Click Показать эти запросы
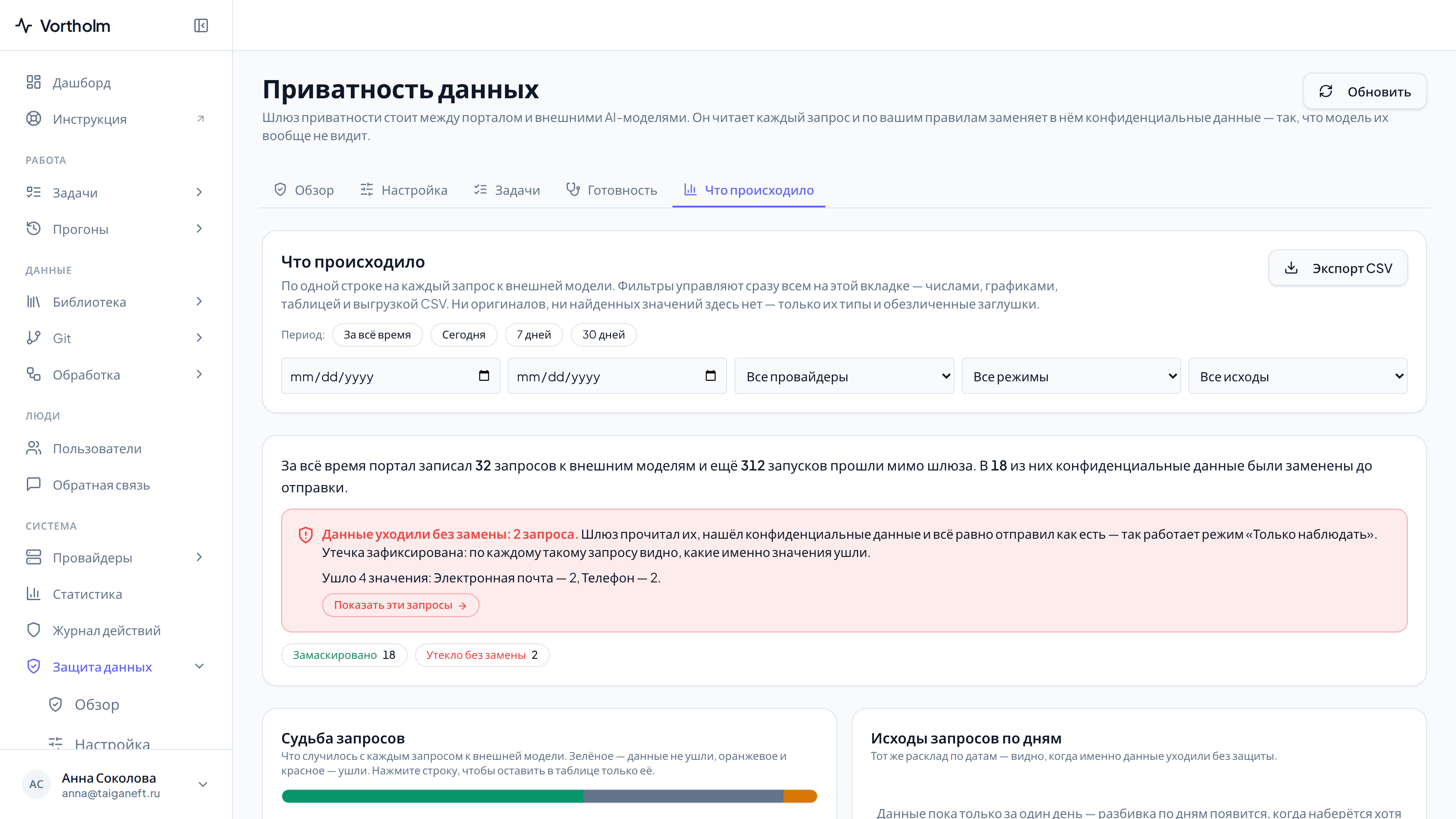The width and height of the screenshot is (1456, 819). click(400, 605)
